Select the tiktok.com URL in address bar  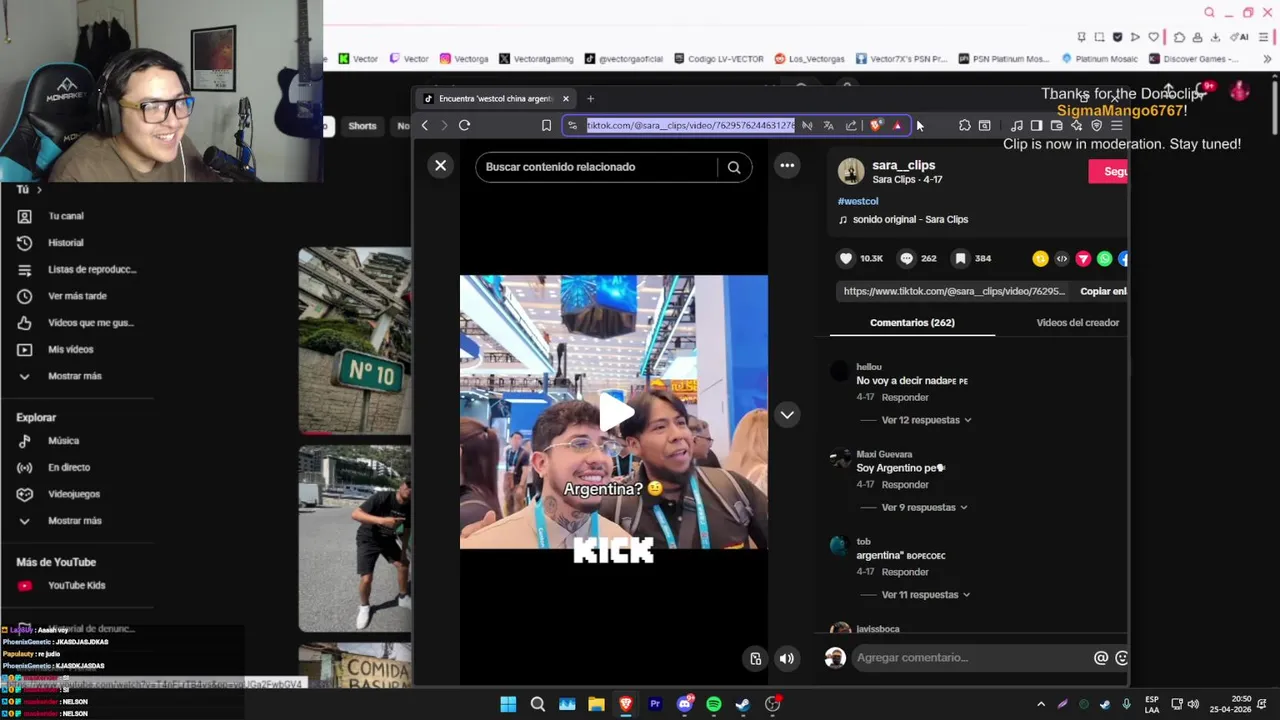[x=690, y=125]
